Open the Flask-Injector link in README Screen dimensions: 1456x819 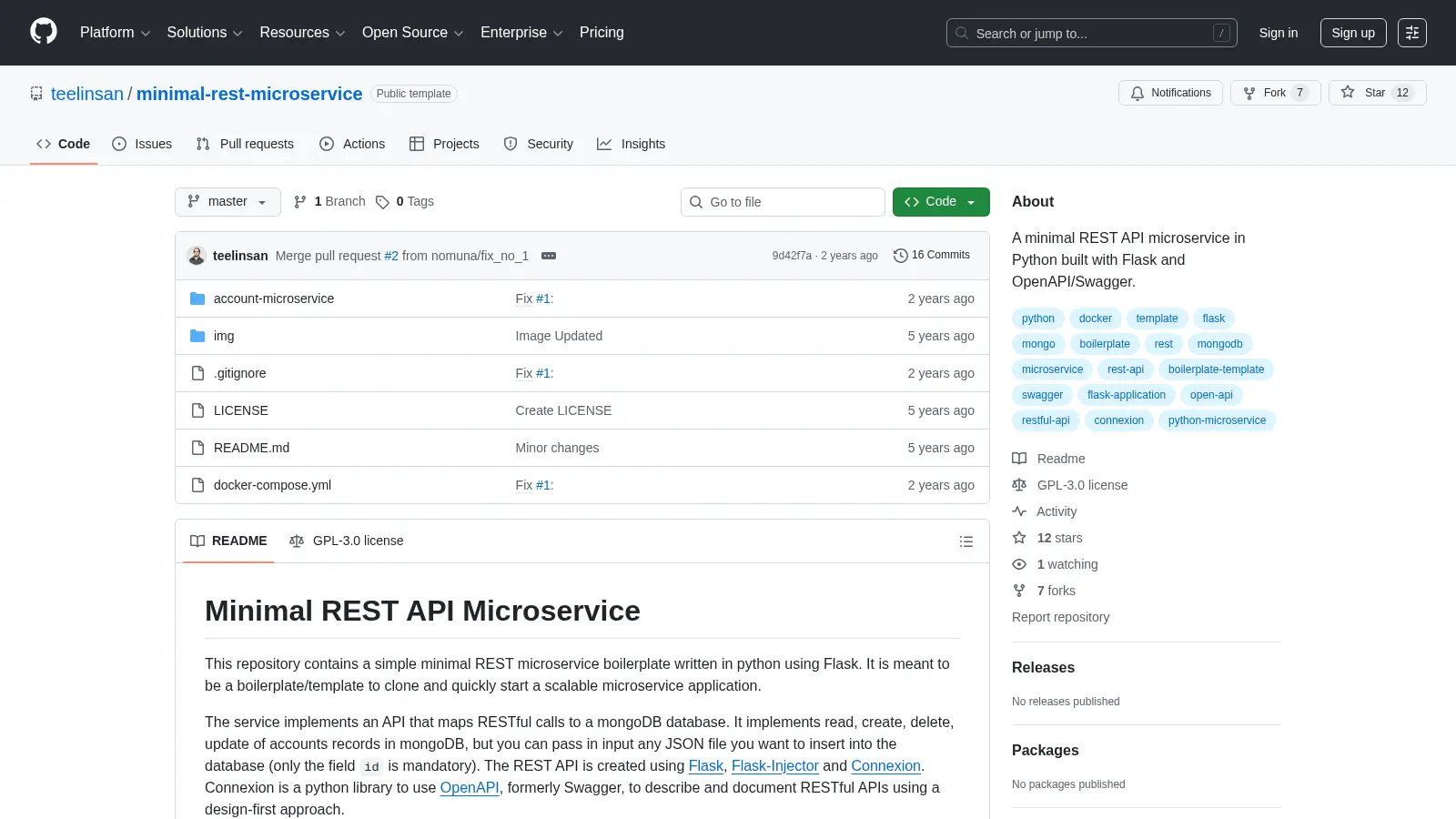(775, 766)
